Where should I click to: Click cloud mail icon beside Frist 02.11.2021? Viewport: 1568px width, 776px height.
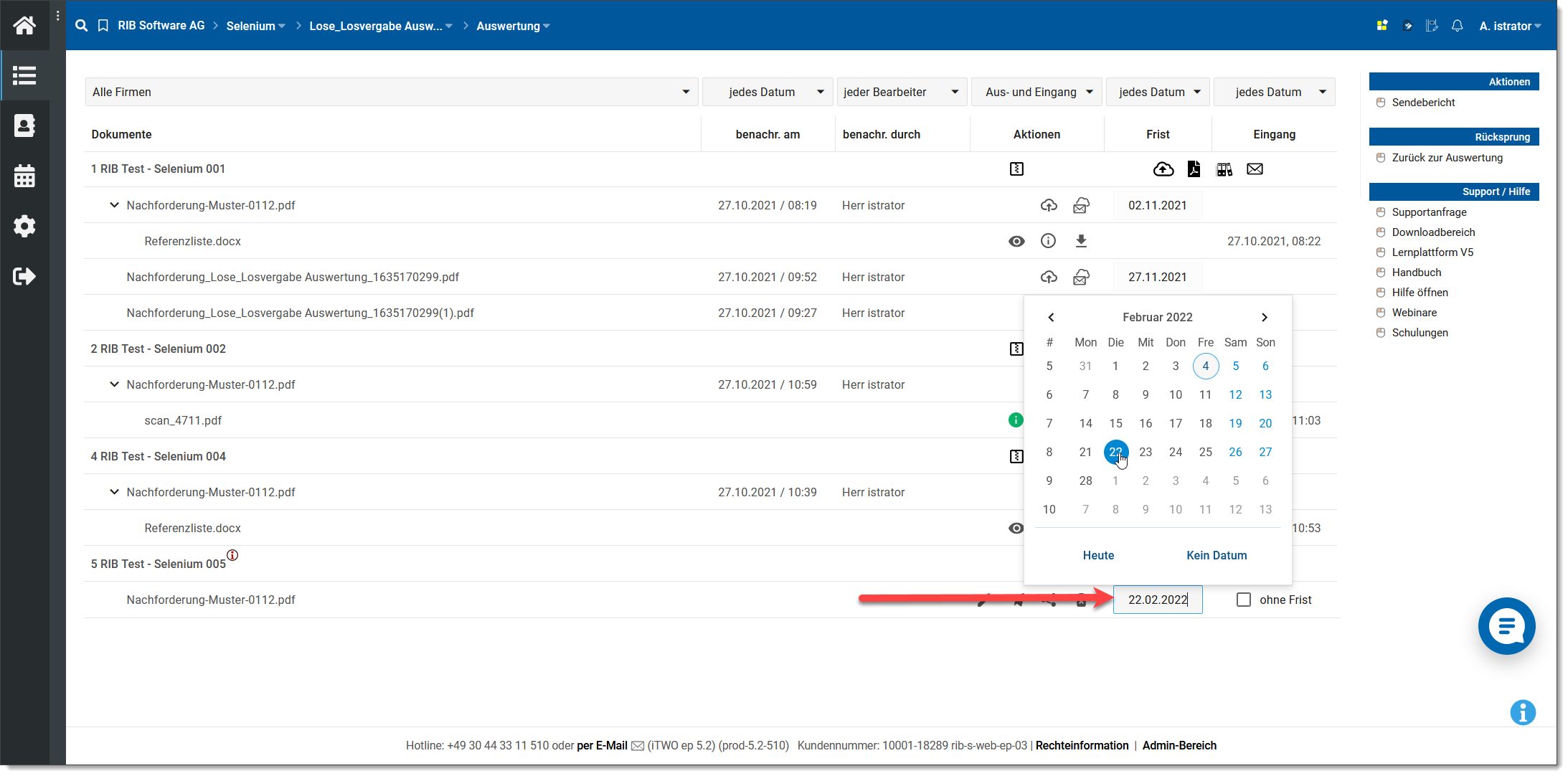click(1081, 205)
